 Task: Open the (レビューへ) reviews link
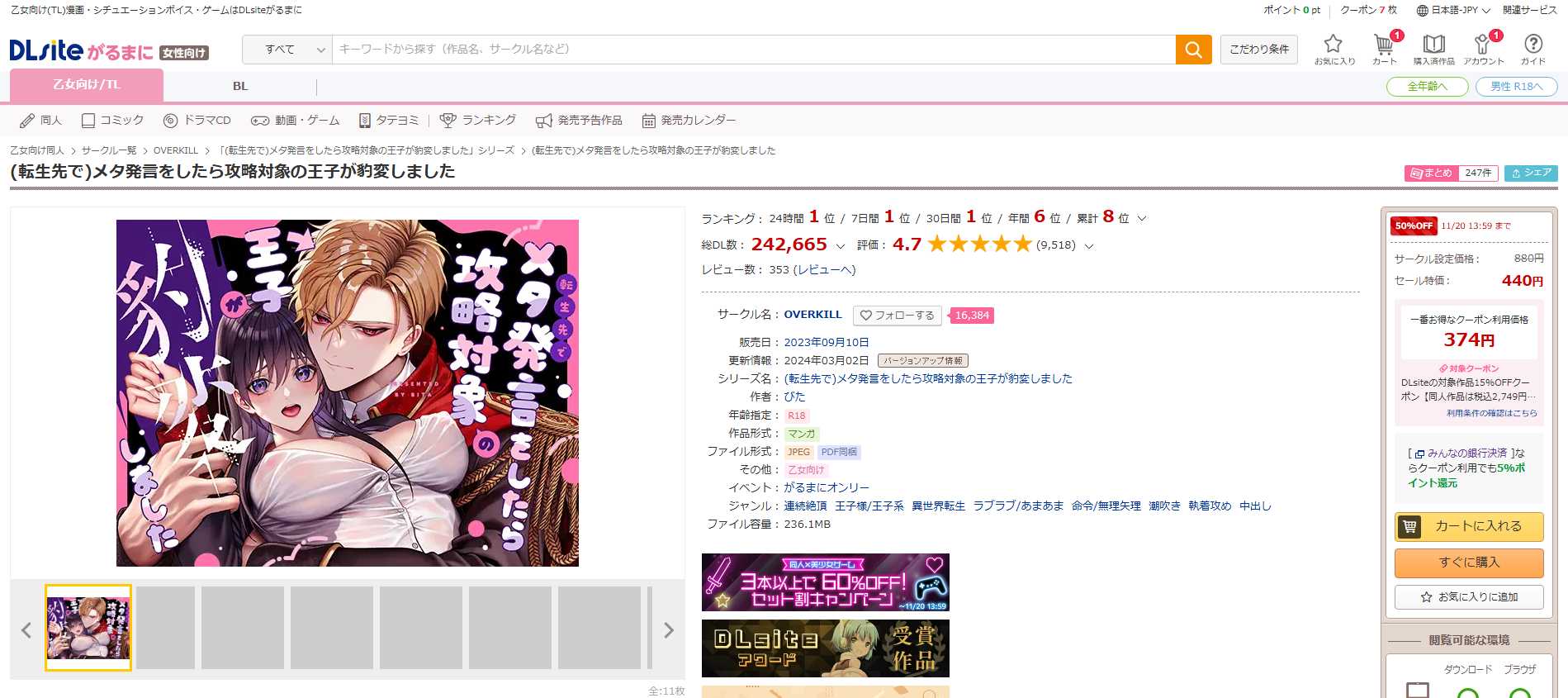824,270
